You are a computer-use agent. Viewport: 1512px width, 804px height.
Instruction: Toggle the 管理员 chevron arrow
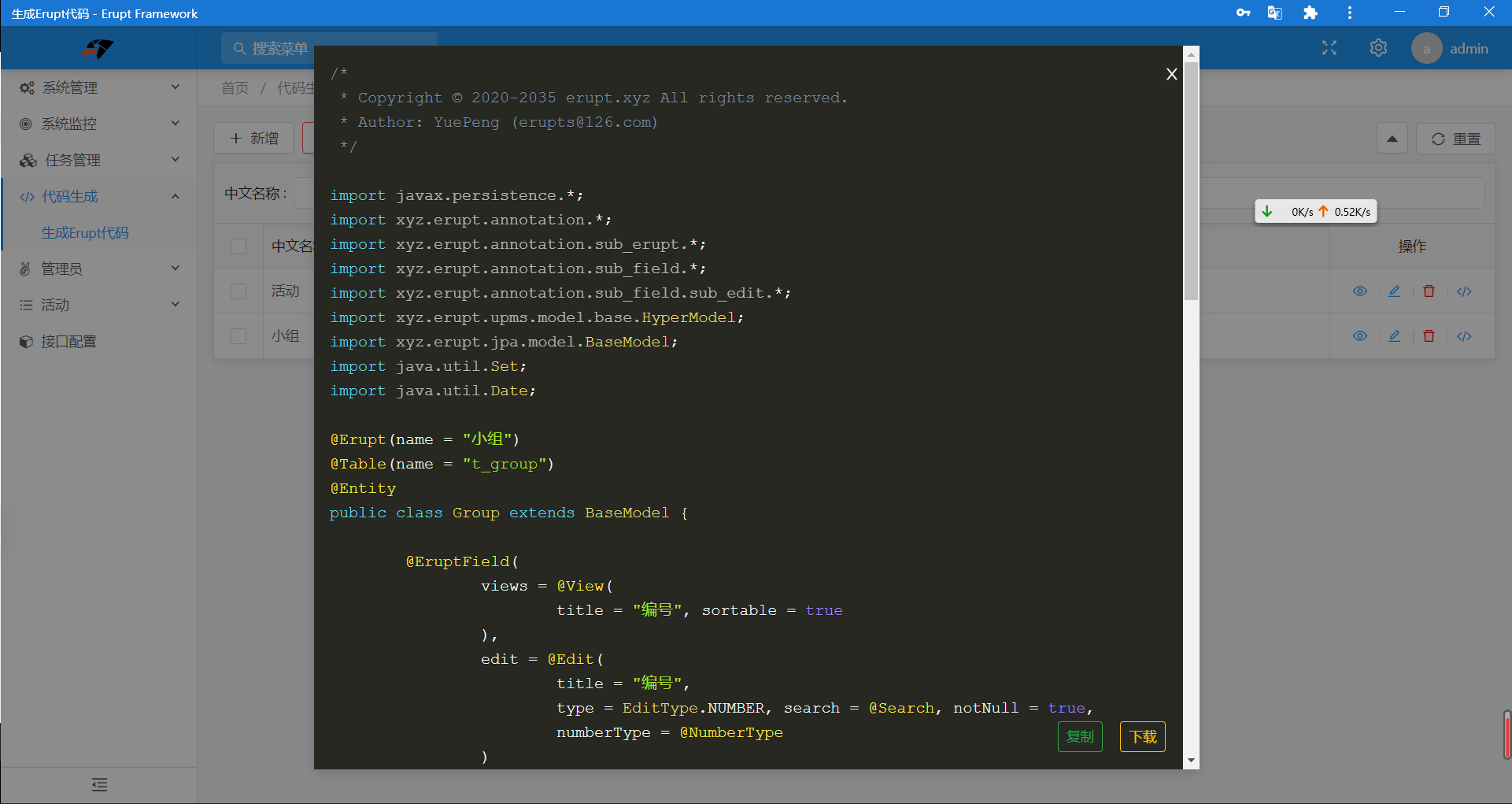(176, 268)
